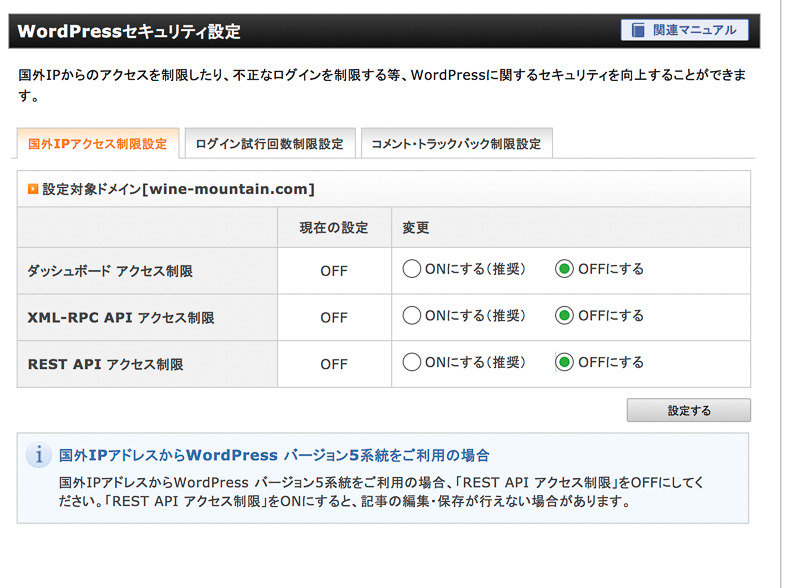Click the 設定対象ドメイン[wine-mountain.com] heading
Viewport: 800px width, 588px height.
[179, 189]
